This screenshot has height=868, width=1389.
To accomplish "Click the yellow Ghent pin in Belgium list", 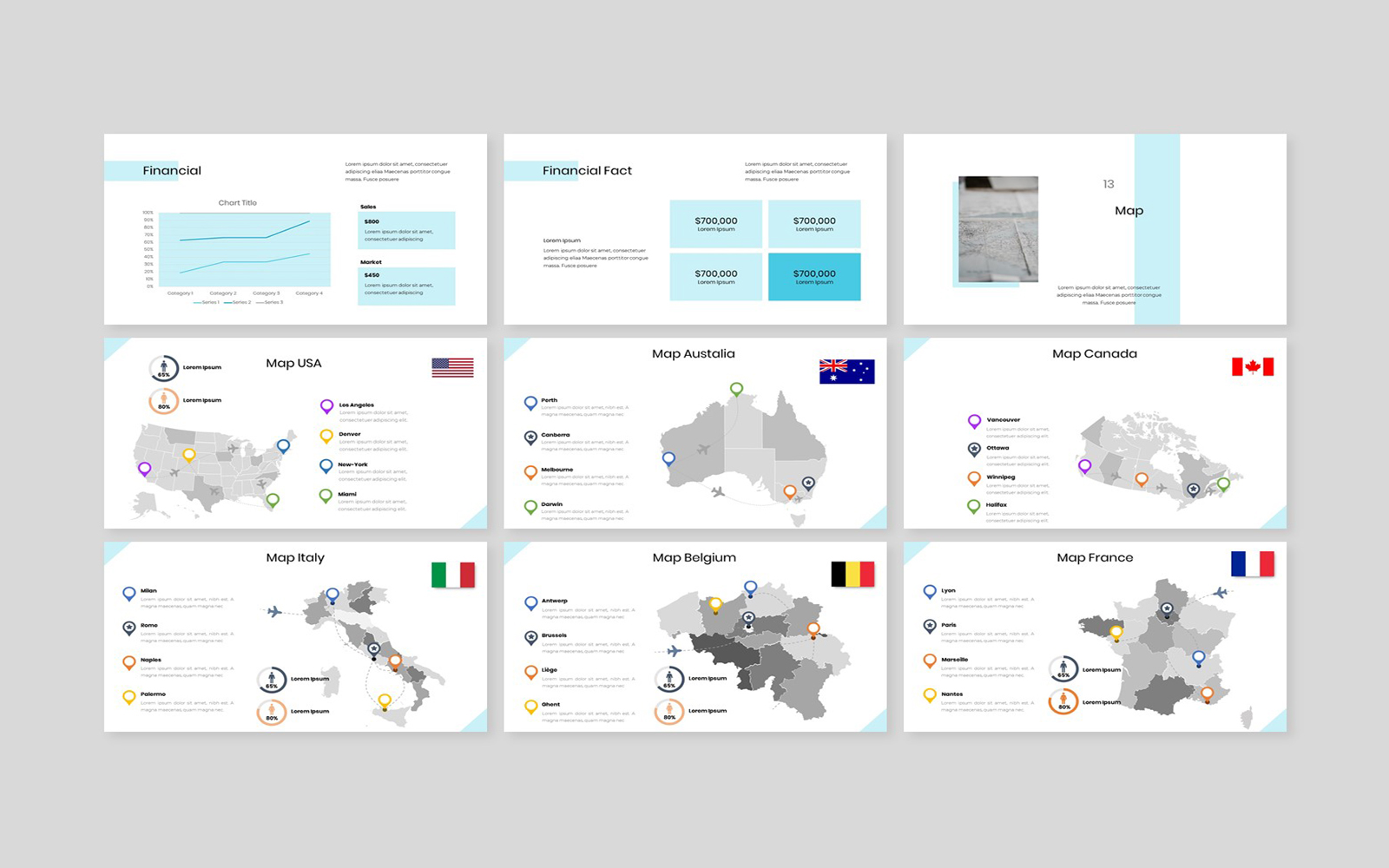I will 530,707.
